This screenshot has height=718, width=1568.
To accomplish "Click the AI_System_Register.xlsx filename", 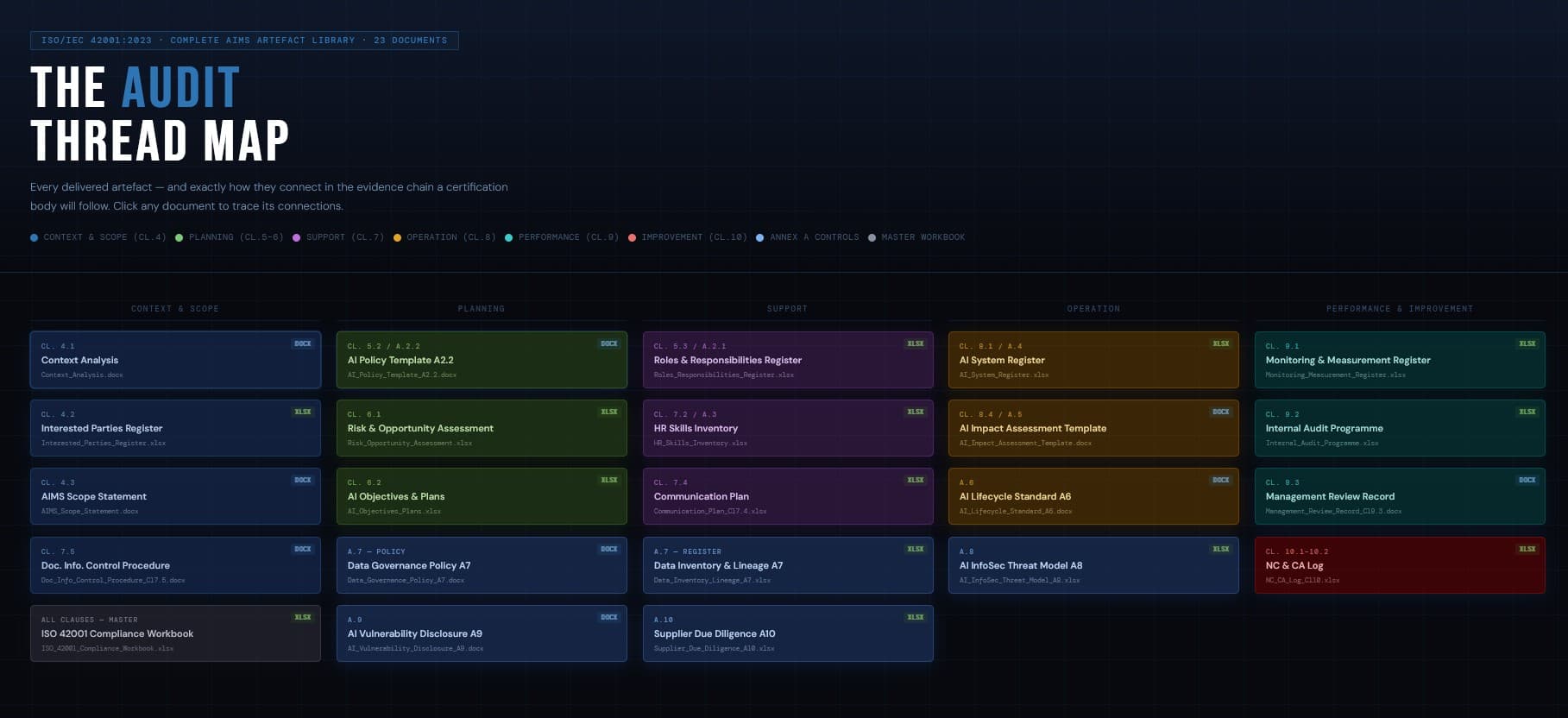I will click(x=1004, y=375).
